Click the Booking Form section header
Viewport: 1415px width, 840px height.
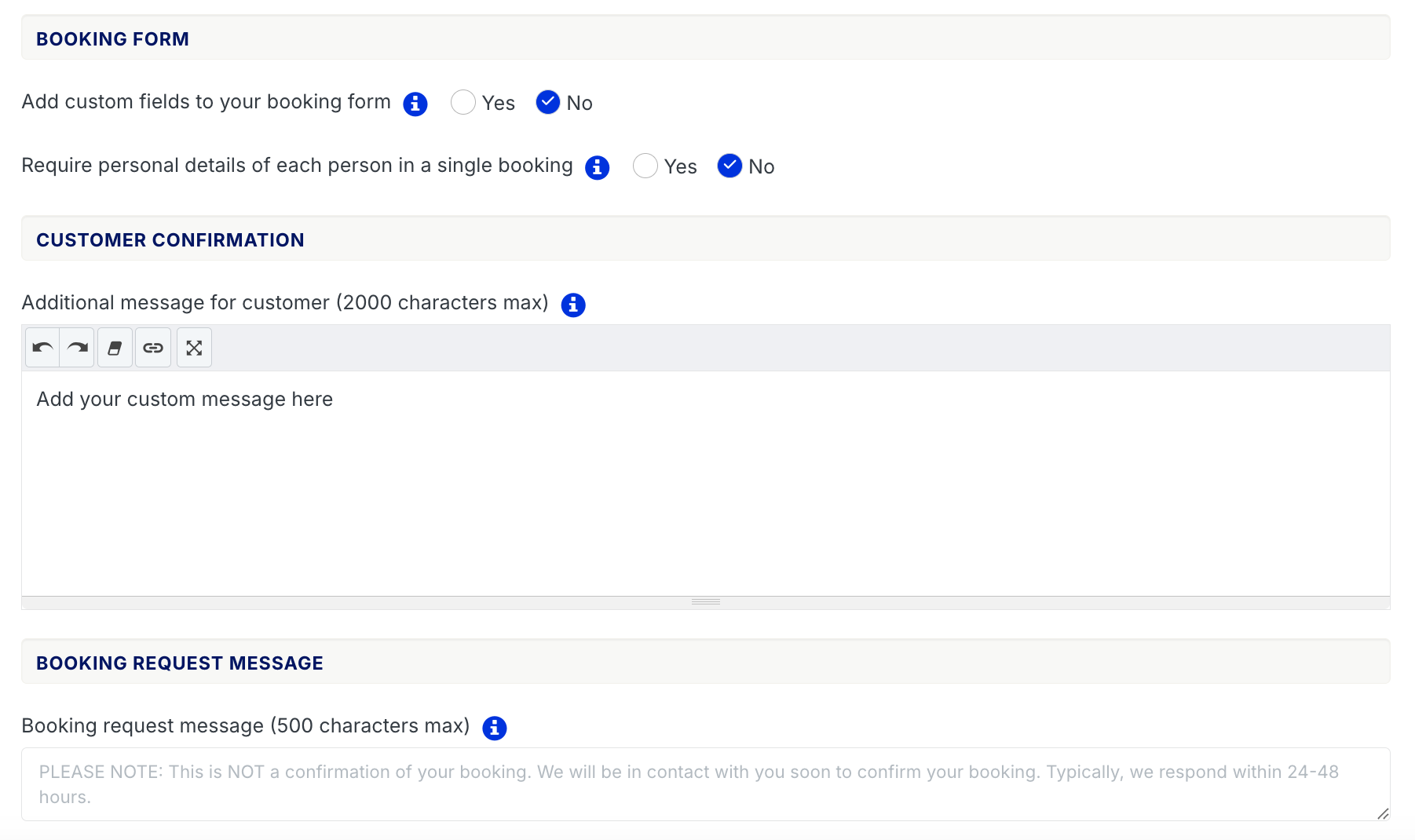pos(112,39)
